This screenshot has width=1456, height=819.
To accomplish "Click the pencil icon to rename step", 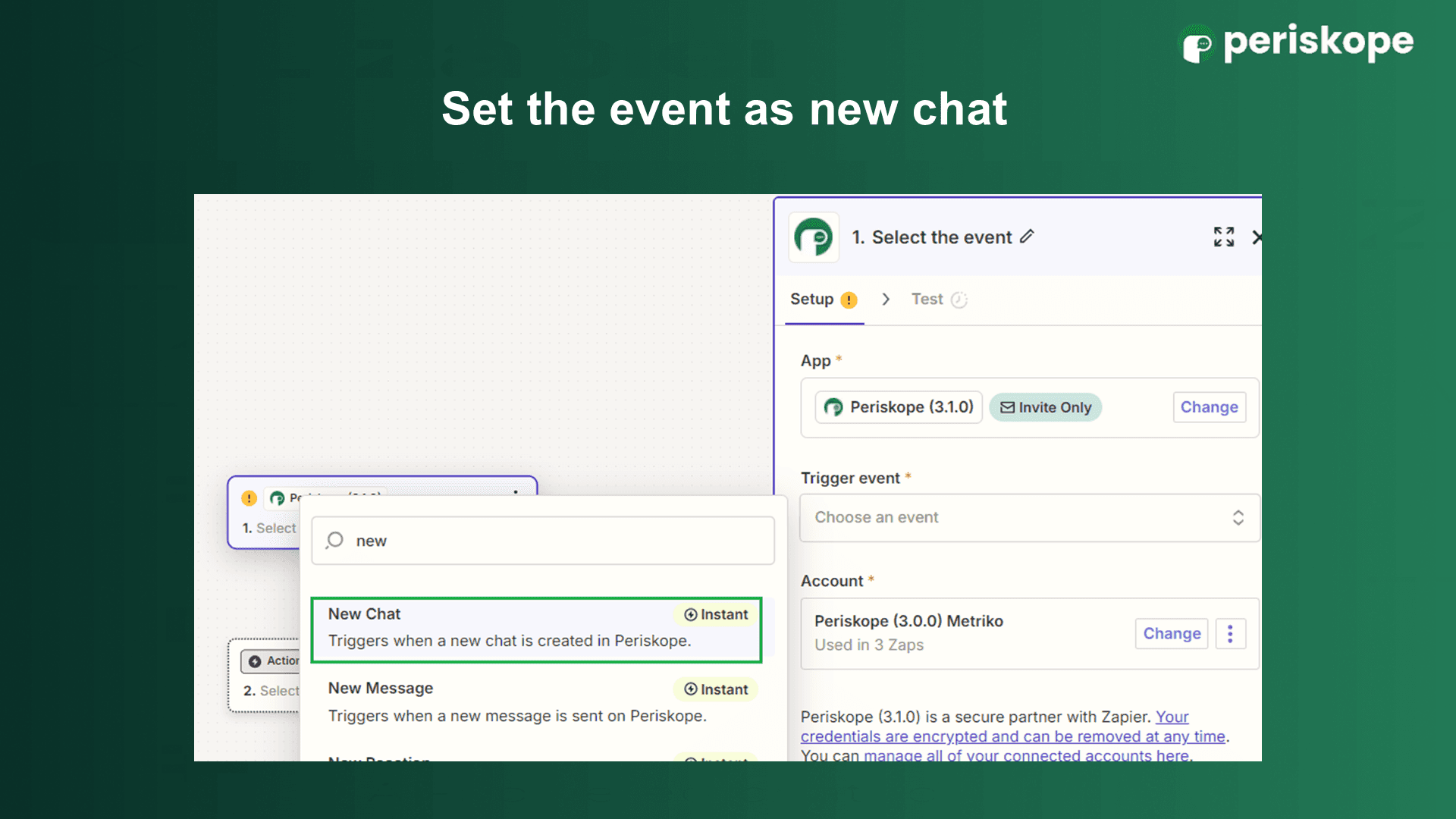I will point(1027,237).
